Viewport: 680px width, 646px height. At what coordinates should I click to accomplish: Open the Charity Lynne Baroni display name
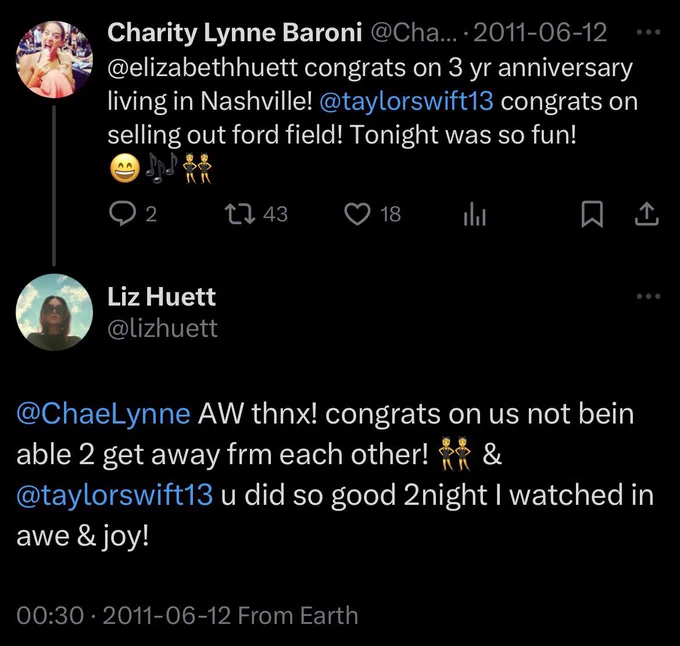point(234,33)
